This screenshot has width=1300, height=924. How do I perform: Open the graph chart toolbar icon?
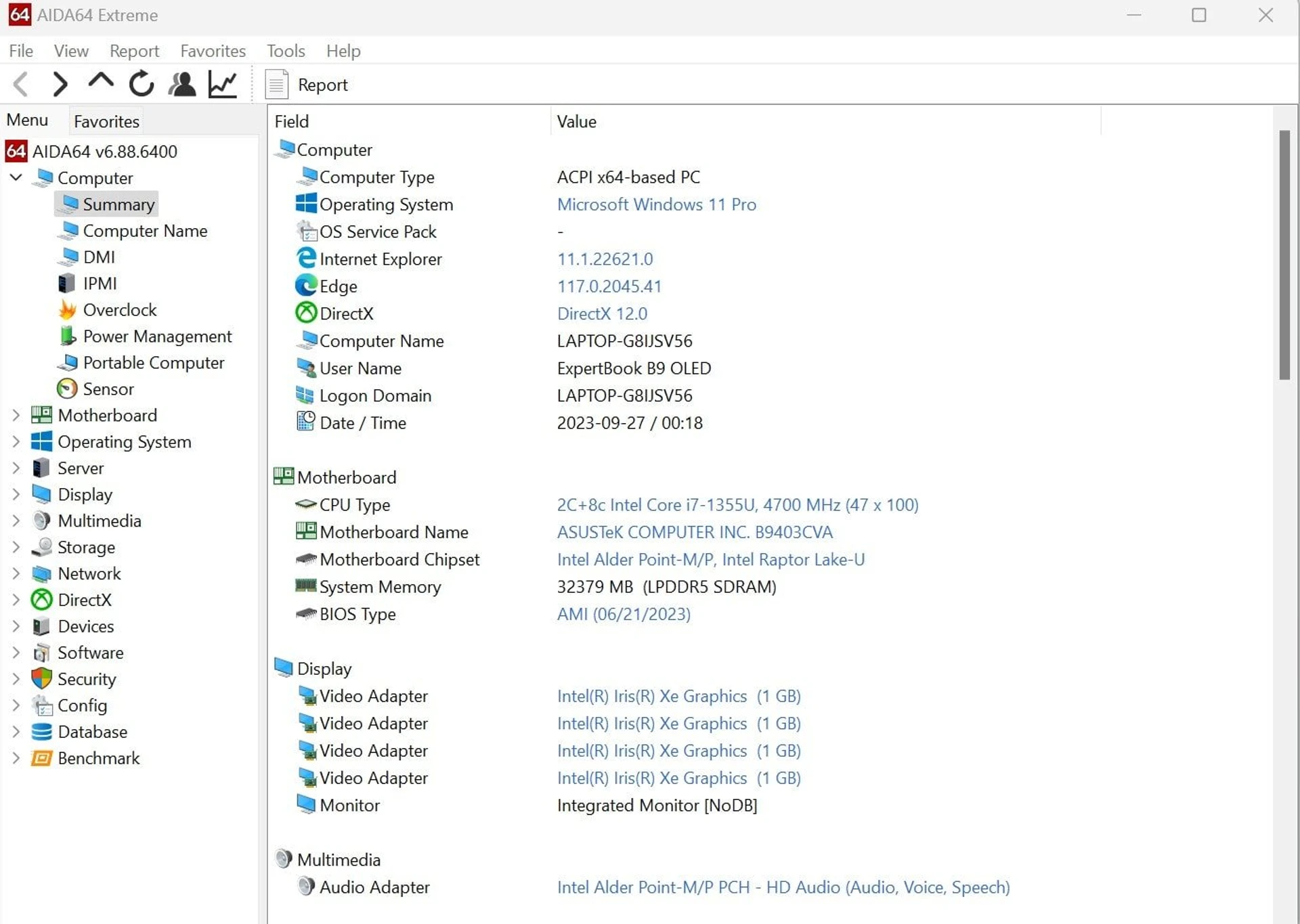click(223, 84)
